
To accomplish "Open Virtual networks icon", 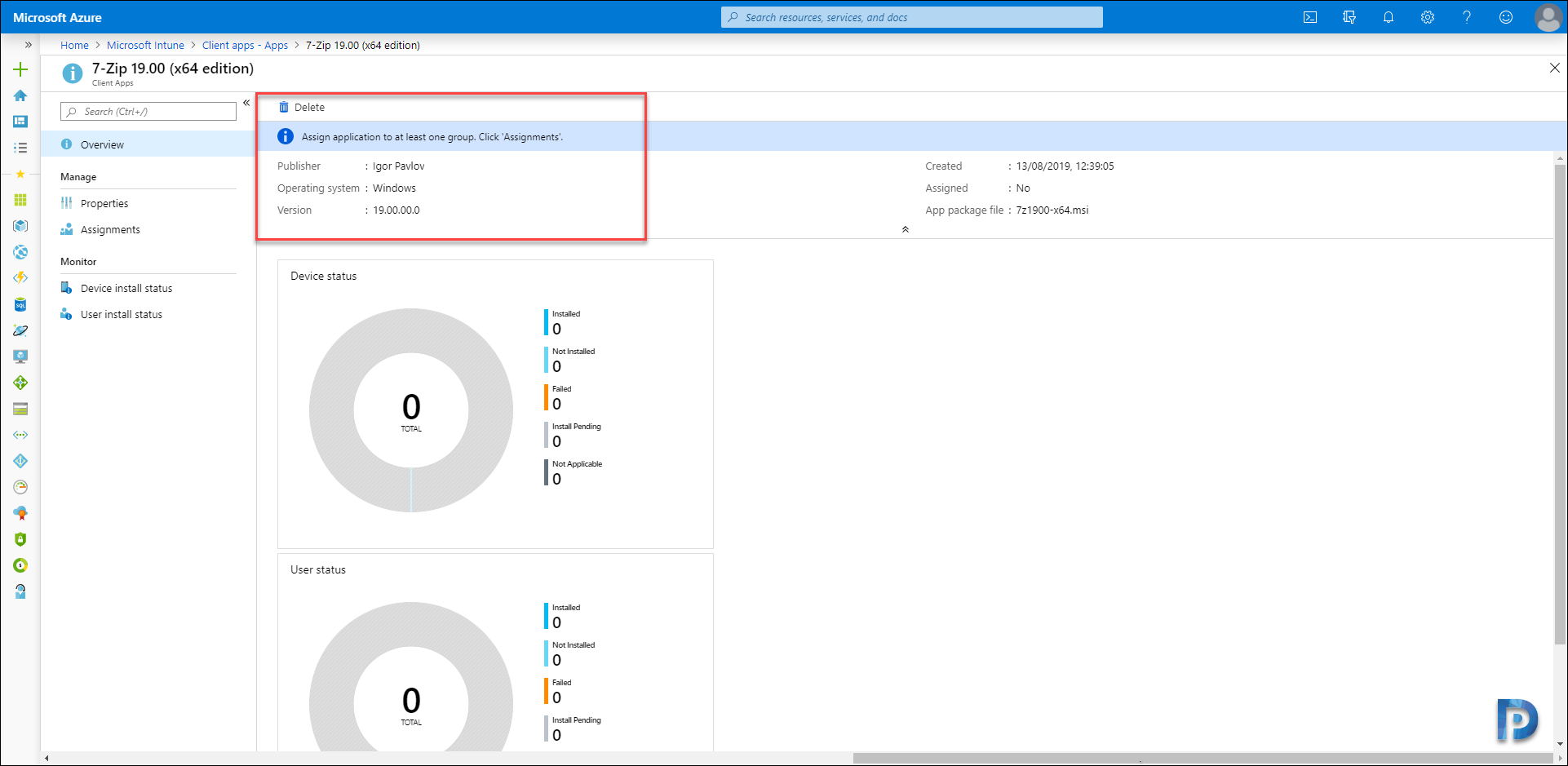I will (x=20, y=435).
